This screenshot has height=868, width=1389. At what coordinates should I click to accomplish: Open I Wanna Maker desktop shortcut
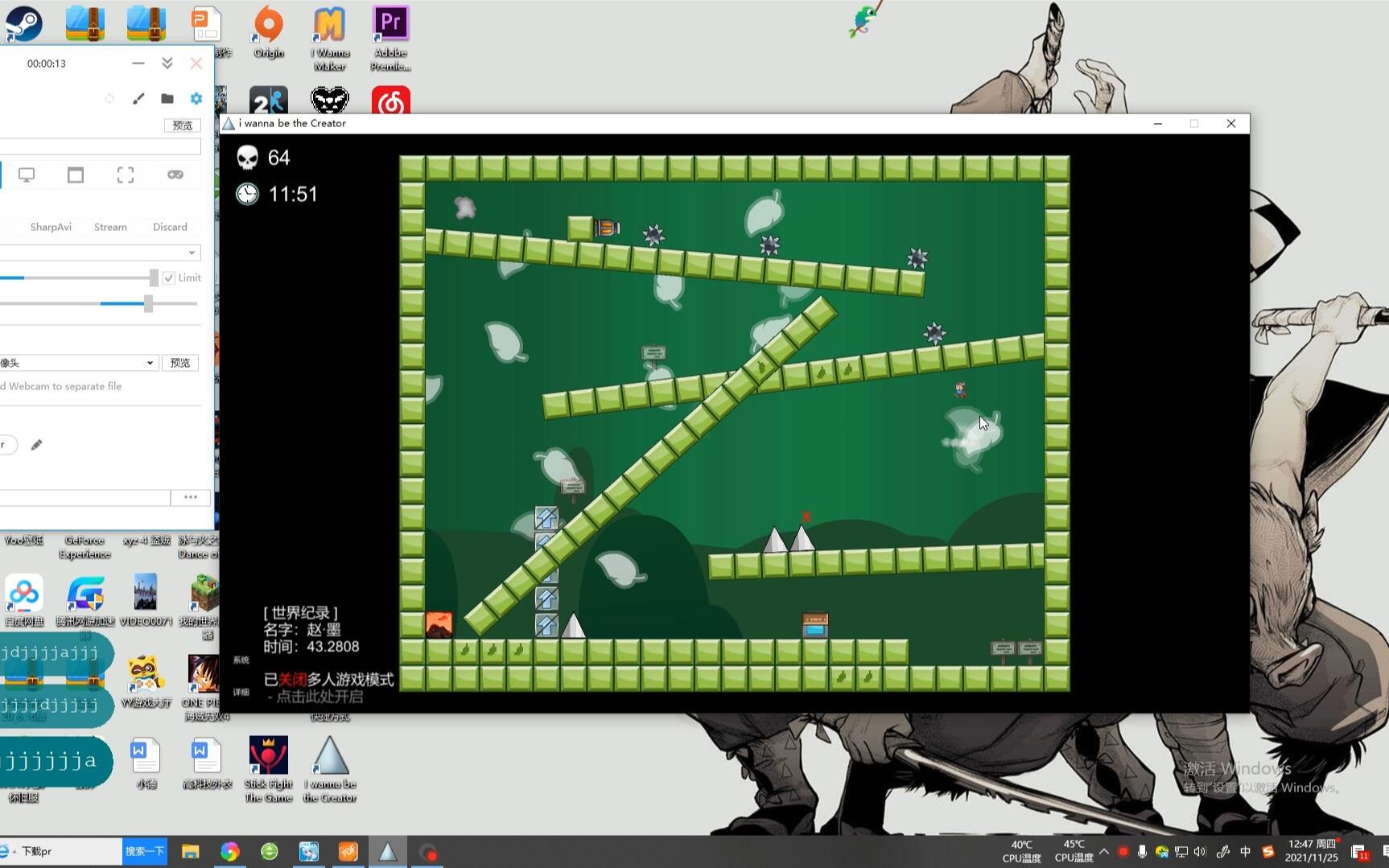pyautogui.click(x=330, y=38)
